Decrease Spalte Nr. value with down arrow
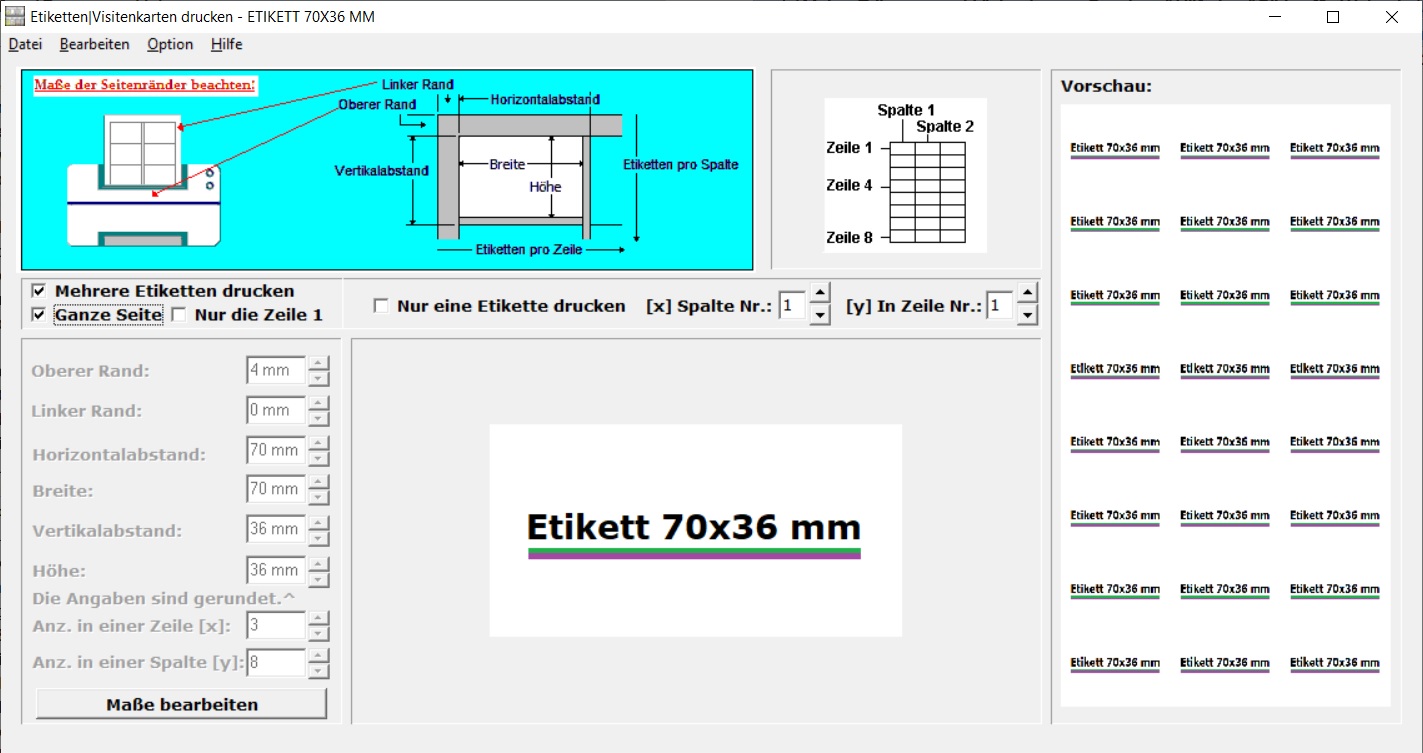Screen dimensions: 1423x753 click(x=820, y=316)
